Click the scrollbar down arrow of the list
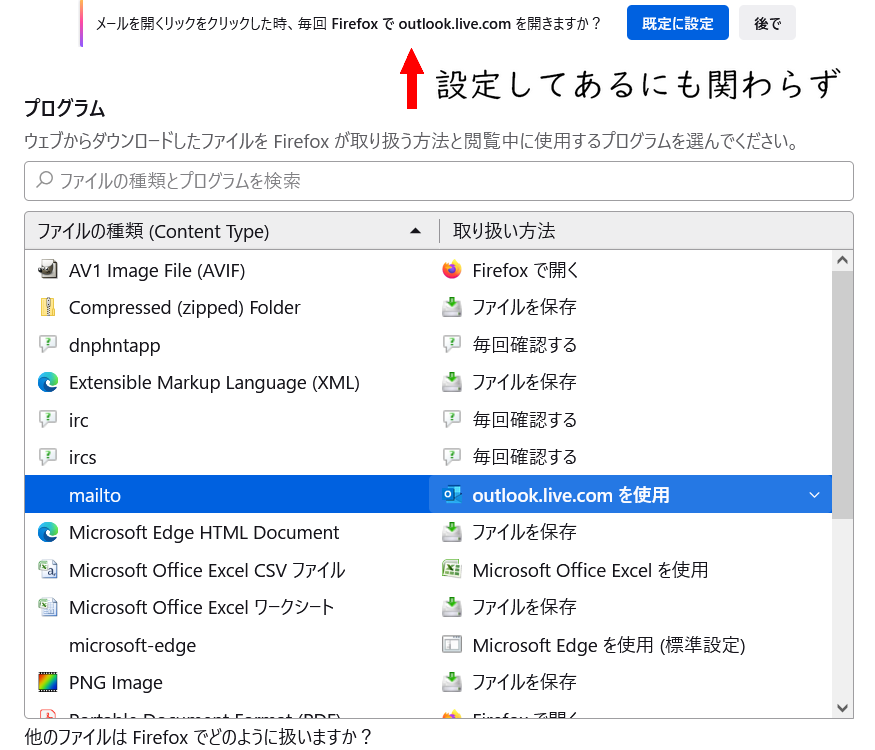875x750 pixels. point(843,708)
